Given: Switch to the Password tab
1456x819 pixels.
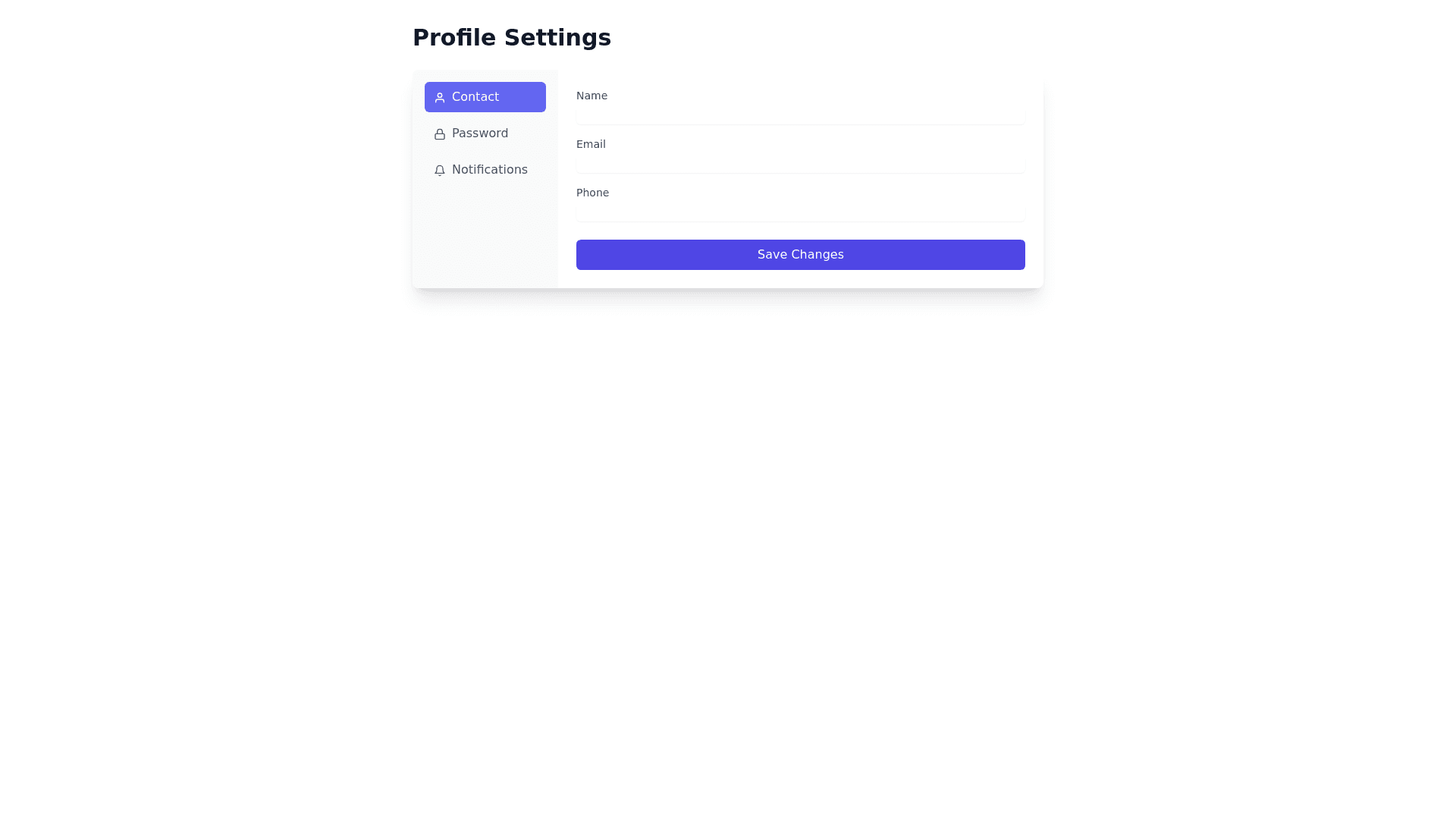Looking at the screenshot, I should coord(485,133).
